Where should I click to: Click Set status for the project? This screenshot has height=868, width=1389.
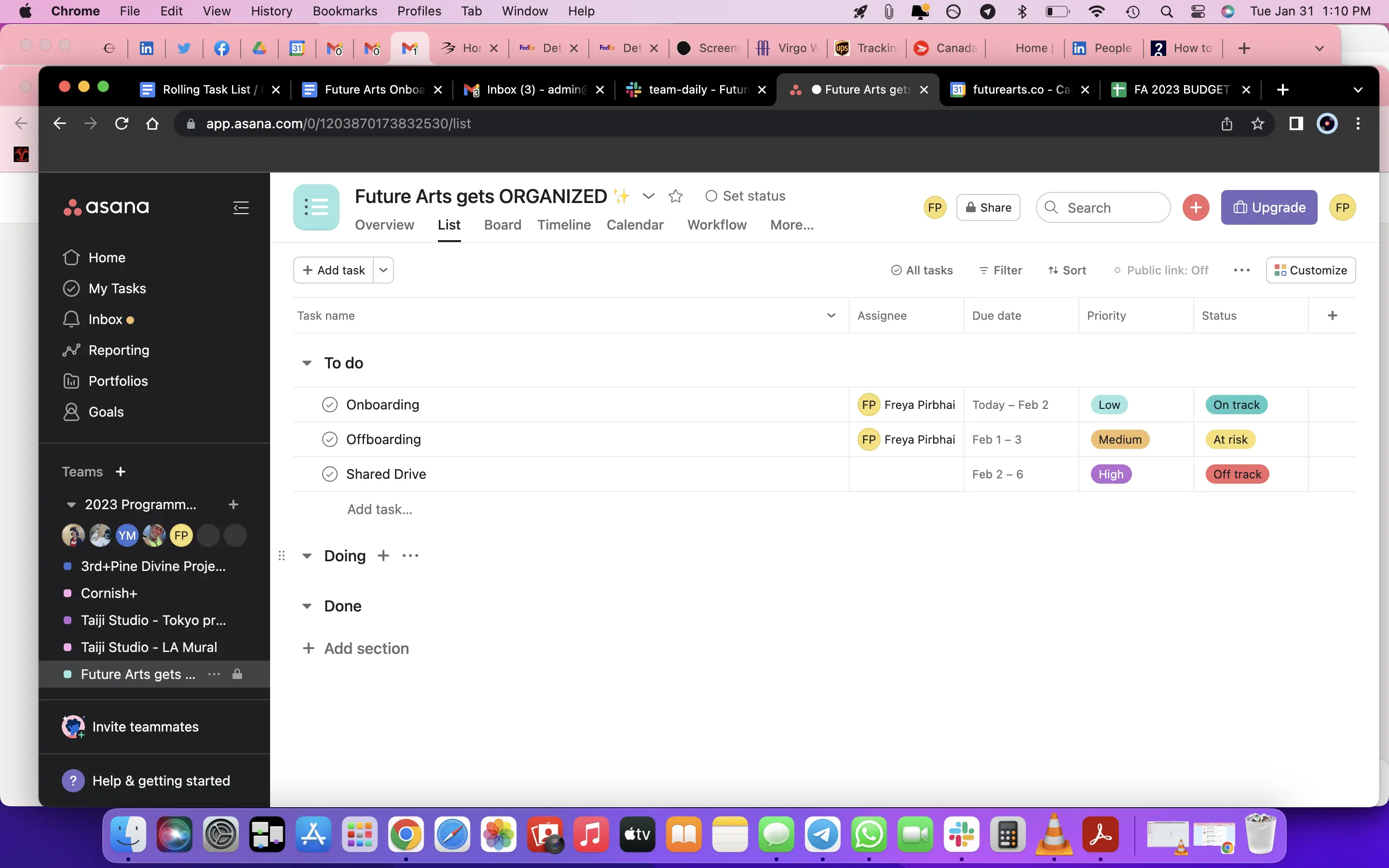pos(745,196)
